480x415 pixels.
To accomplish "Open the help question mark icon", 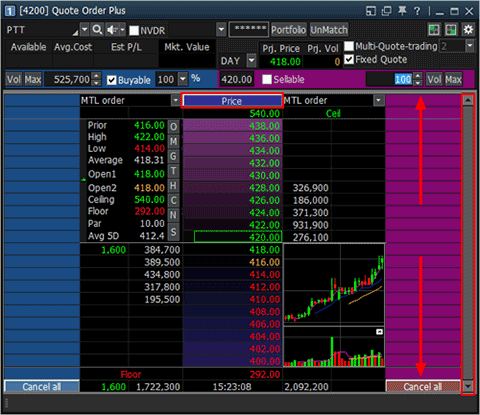I will point(417,11).
